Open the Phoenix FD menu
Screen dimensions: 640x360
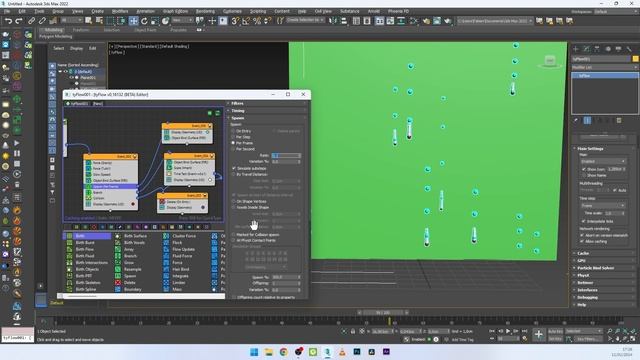tap(398, 11)
